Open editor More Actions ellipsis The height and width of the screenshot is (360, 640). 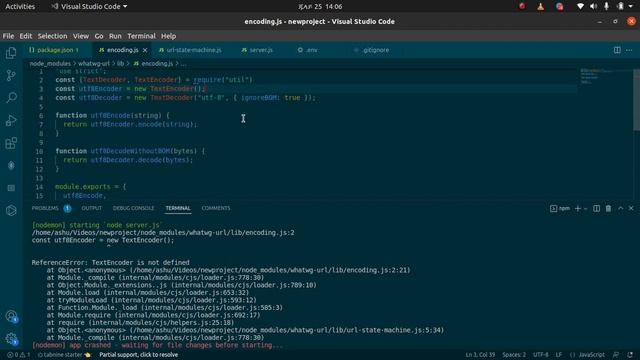[629, 50]
